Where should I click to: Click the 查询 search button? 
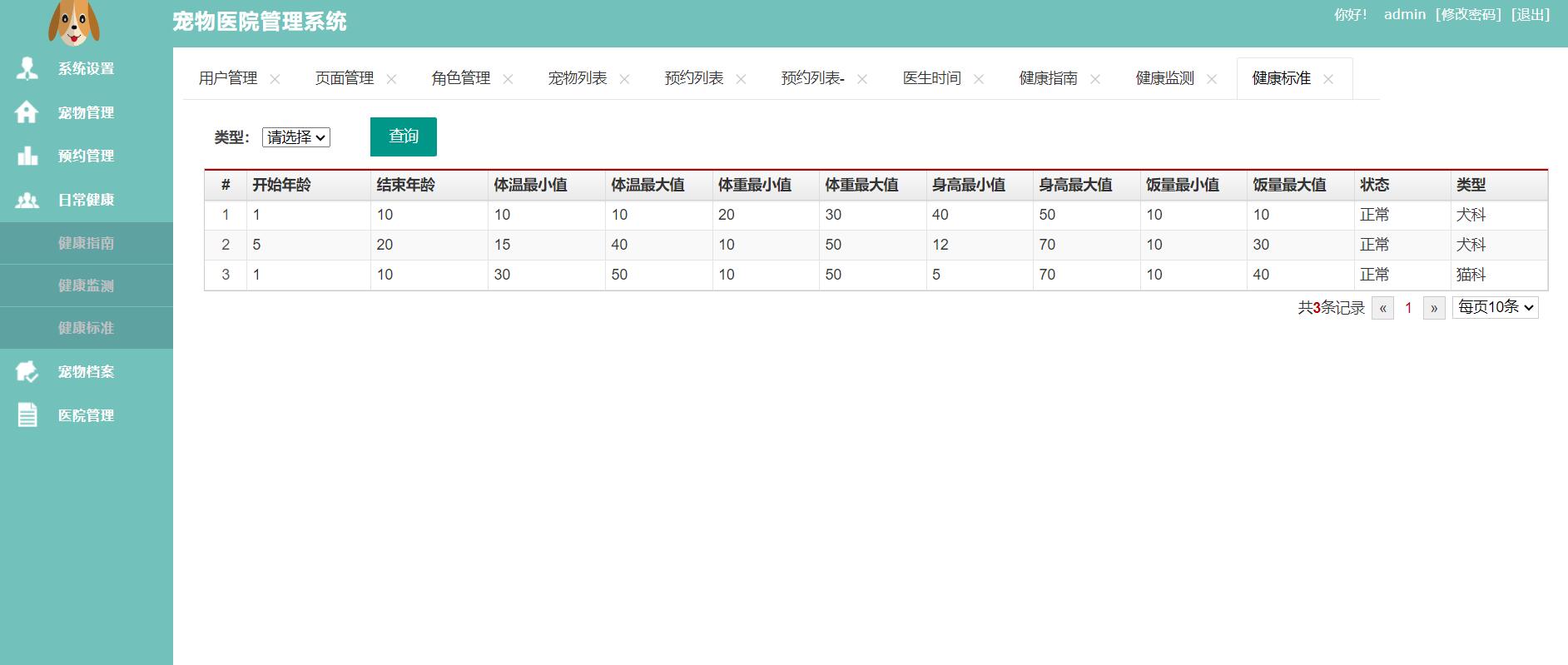click(404, 136)
